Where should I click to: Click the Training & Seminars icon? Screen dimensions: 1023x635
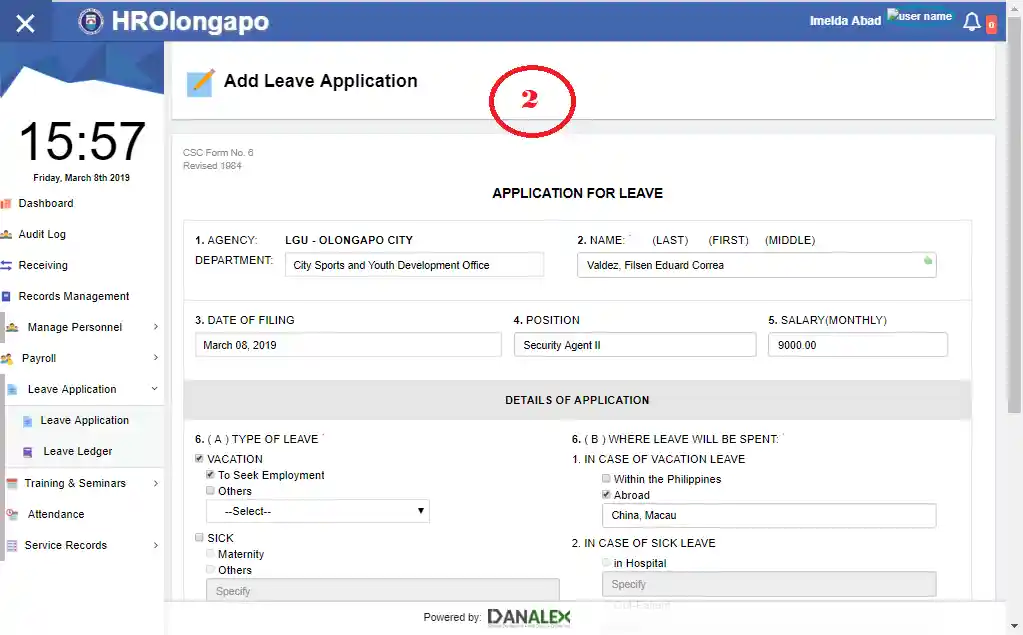pos(12,484)
